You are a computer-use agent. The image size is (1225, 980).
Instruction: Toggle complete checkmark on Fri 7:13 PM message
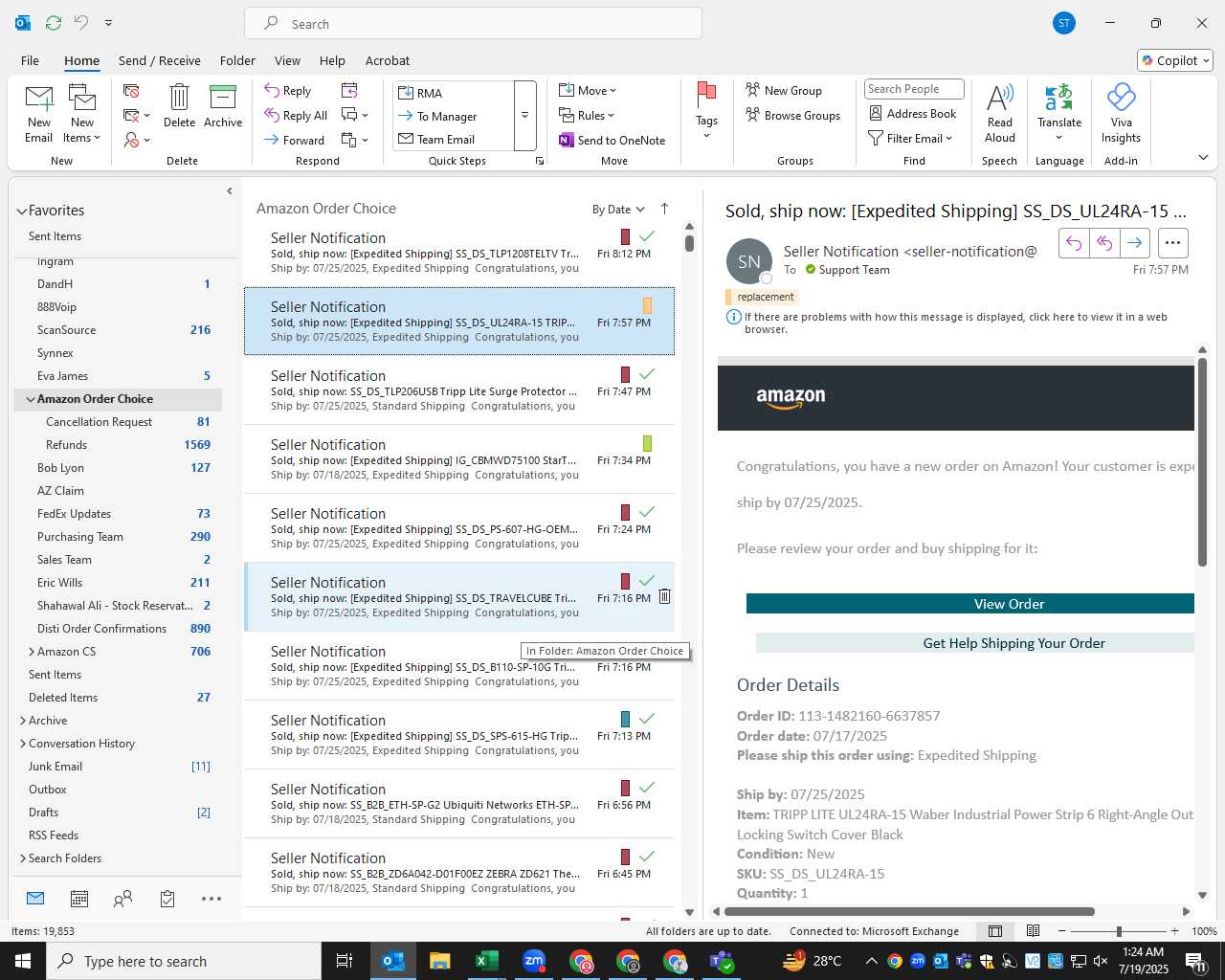(x=647, y=719)
